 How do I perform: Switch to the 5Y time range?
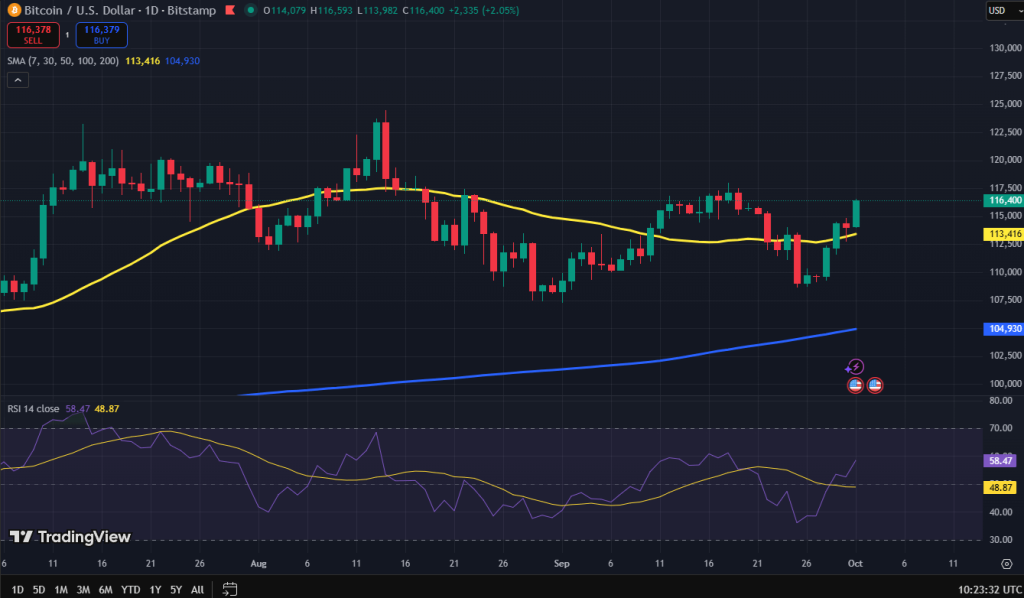click(x=176, y=590)
